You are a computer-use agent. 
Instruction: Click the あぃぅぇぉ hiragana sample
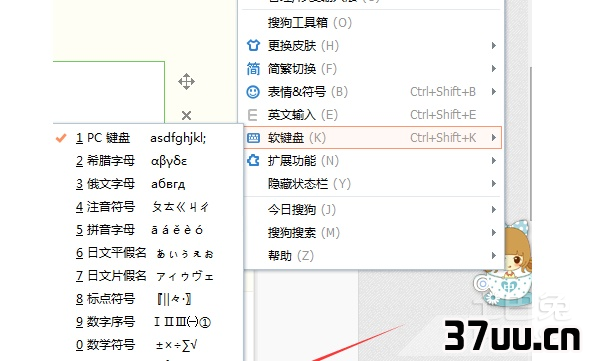pos(185,254)
